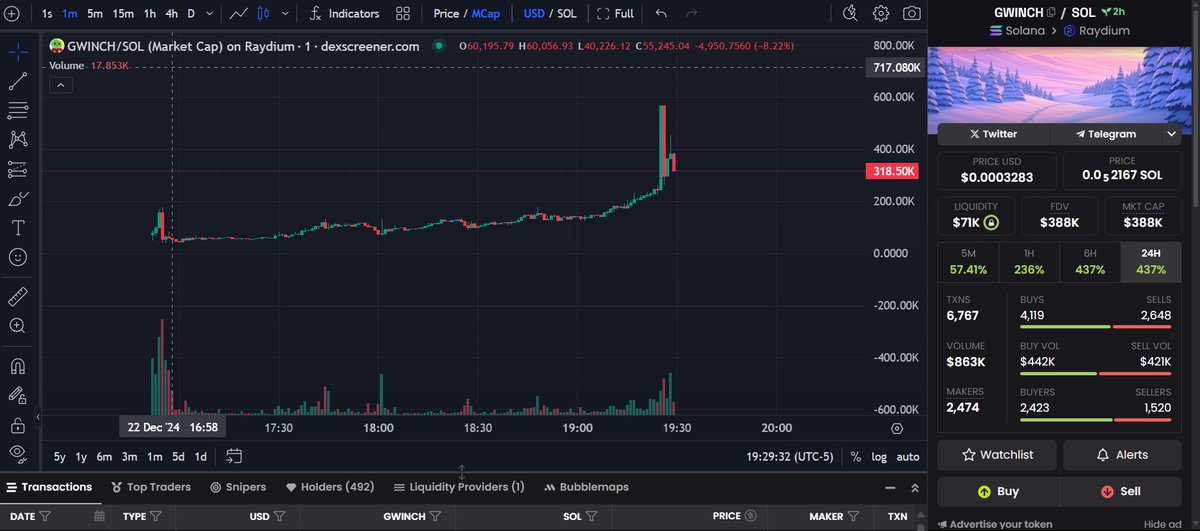Viewport: 1200px width, 531px height.
Task: Open the USD column filter
Action: pos(279,516)
